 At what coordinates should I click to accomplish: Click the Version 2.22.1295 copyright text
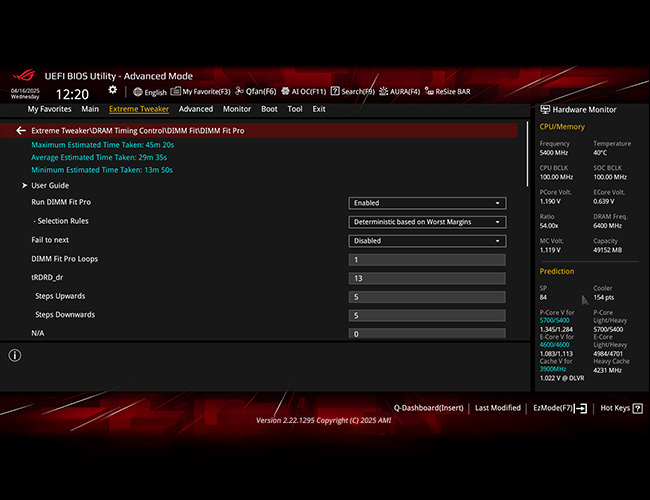click(323, 420)
